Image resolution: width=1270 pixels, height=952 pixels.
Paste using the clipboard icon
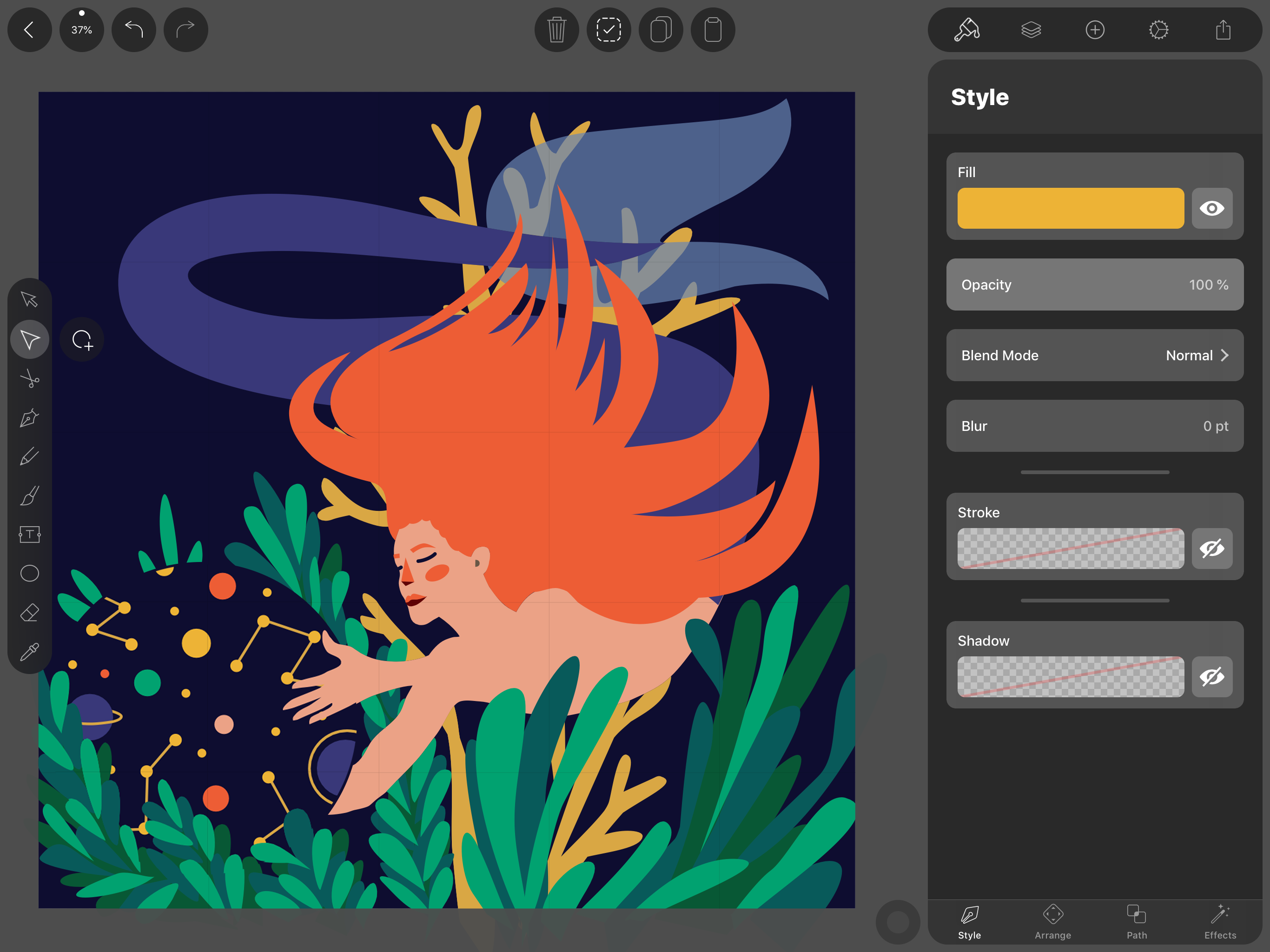click(x=713, y=29)
